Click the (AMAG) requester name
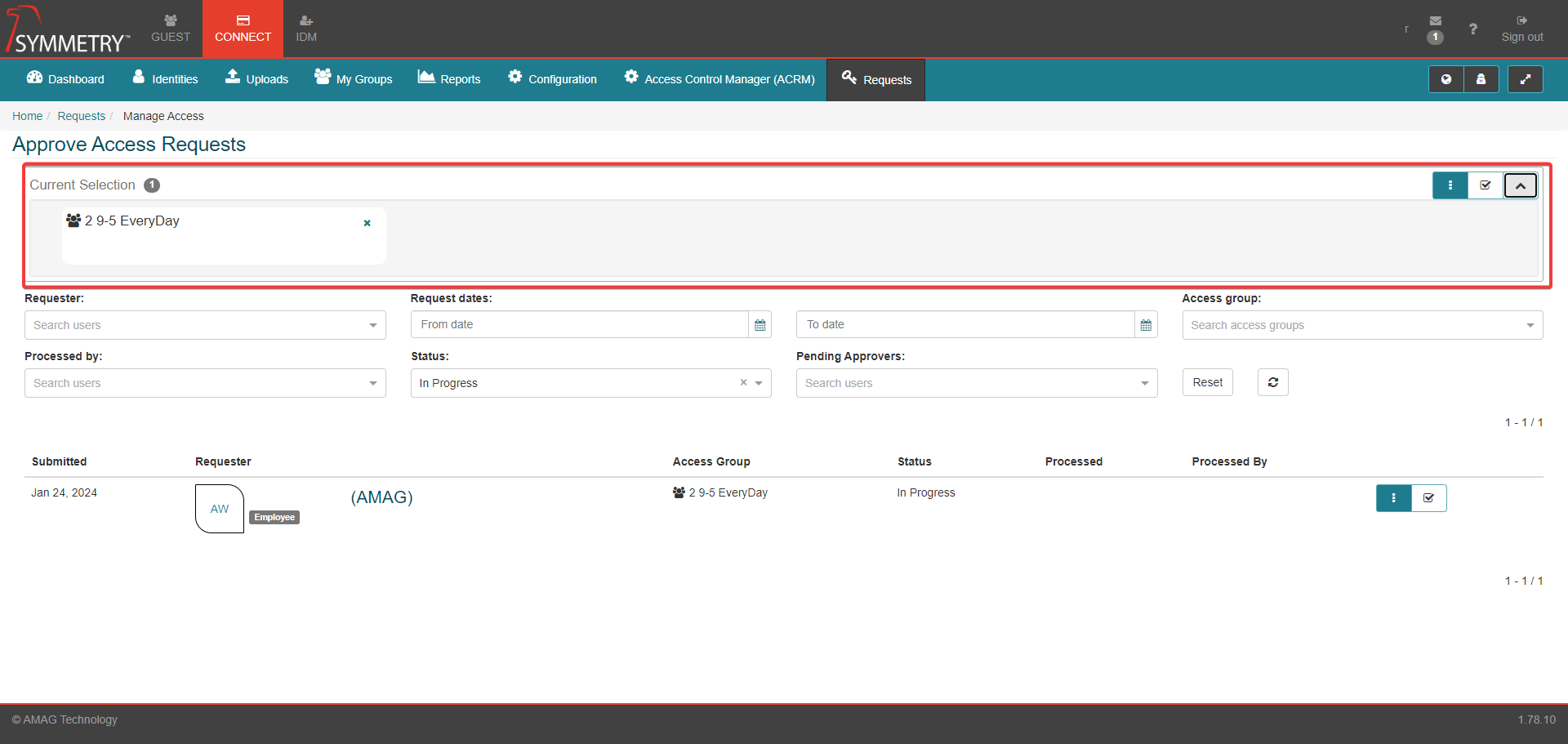 tap(381, 497)
